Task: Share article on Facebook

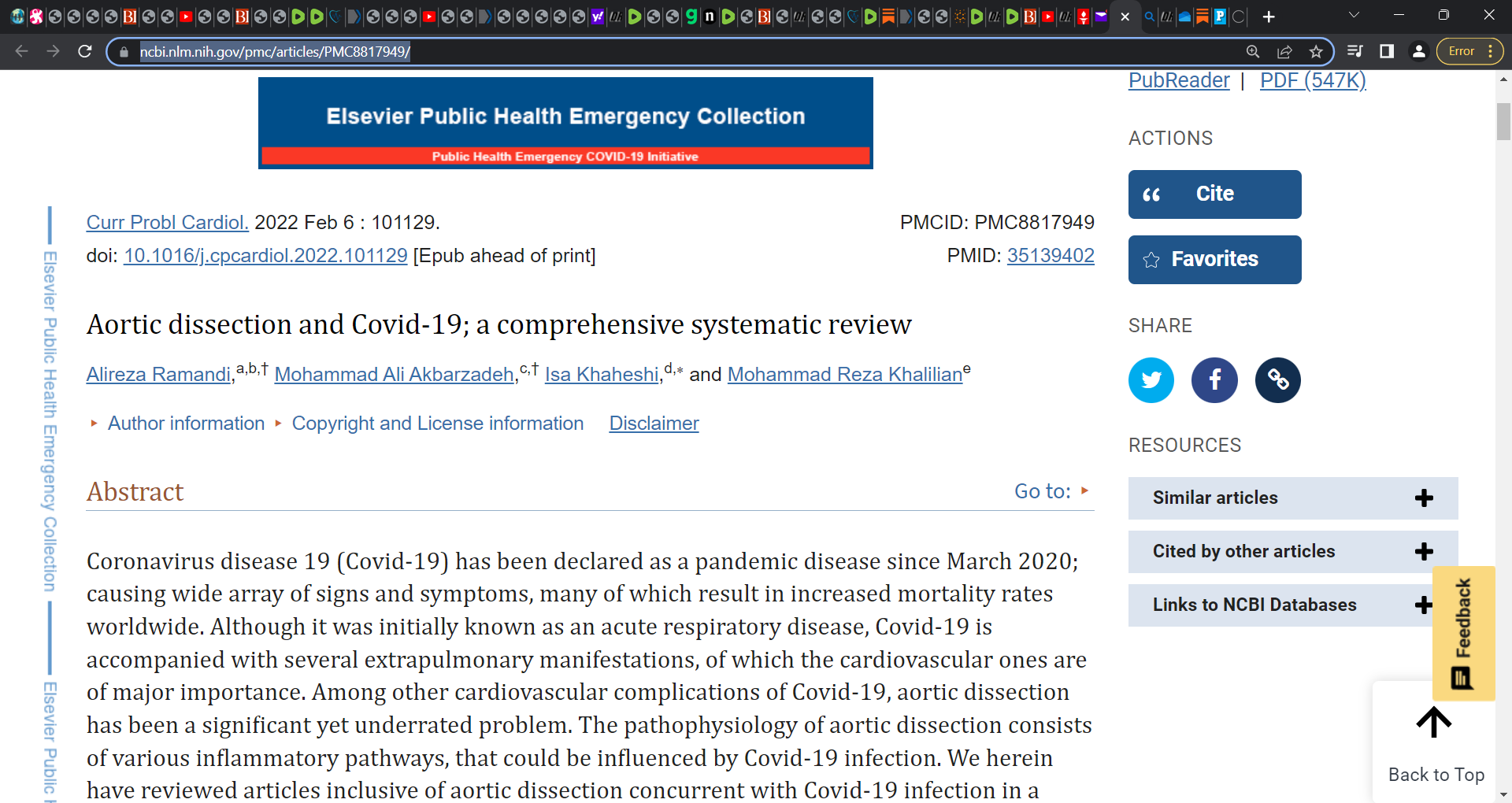Action: pyautogui.click(x=1214, y=380)
